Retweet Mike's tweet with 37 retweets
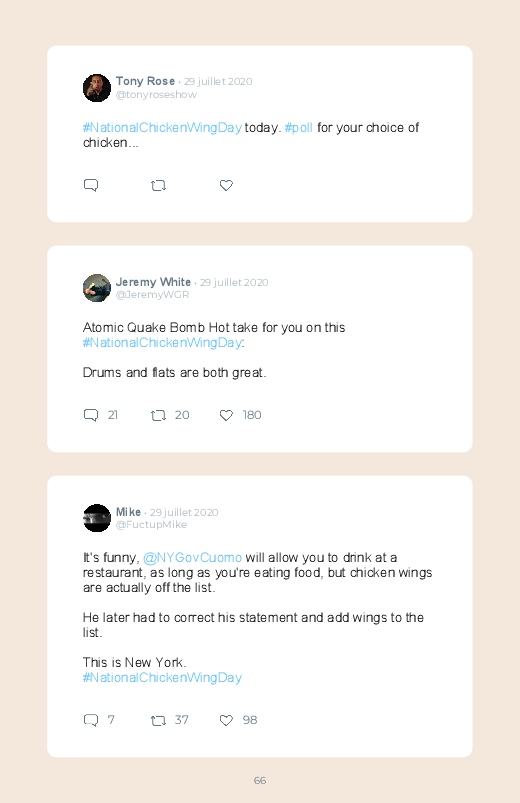Screen dimensions: 520x803 click(158, 721)
